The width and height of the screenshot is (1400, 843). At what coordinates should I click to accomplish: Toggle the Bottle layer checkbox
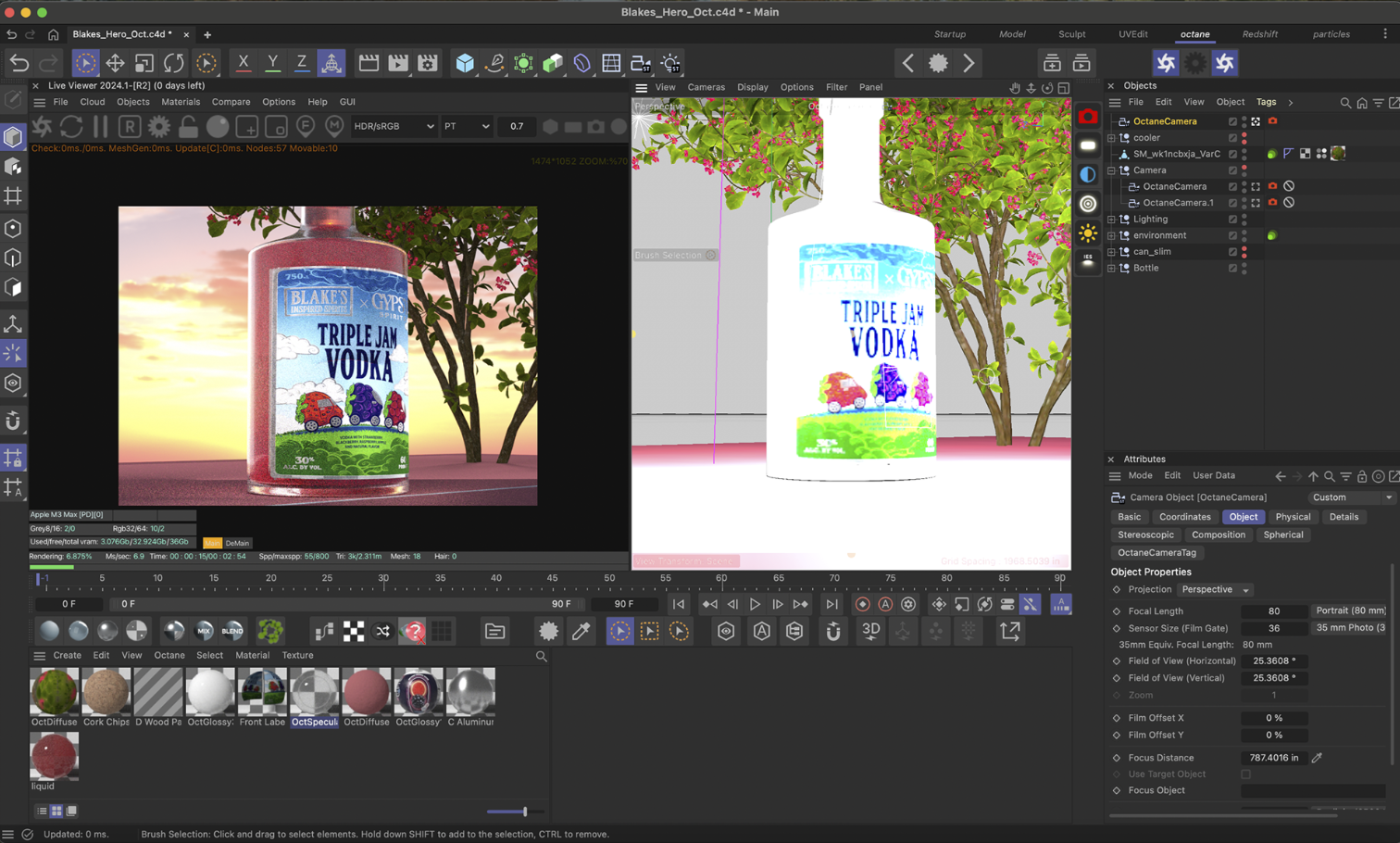(1232, 269)
